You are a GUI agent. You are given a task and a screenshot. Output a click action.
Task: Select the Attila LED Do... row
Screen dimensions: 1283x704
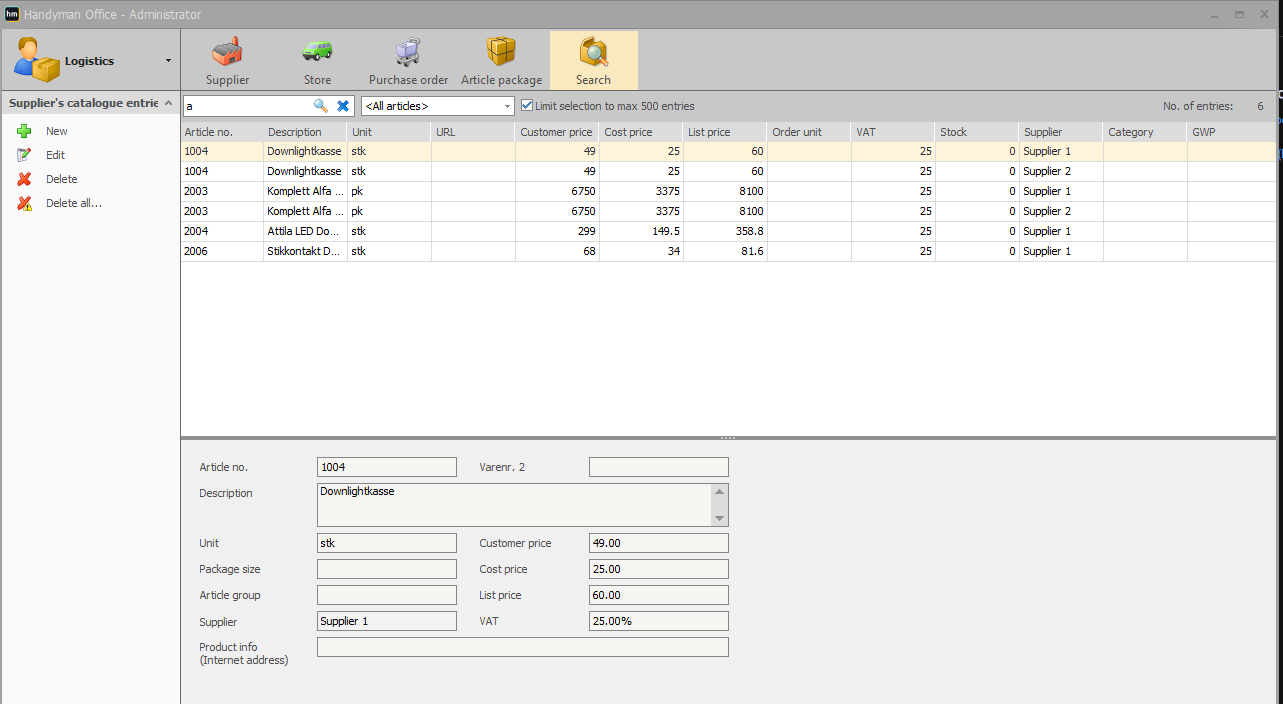coord(728,231)
